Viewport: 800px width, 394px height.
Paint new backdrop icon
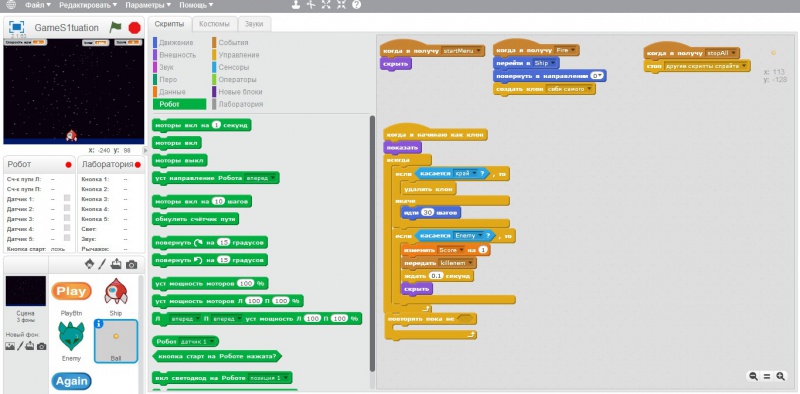click(x=20, y=347)
